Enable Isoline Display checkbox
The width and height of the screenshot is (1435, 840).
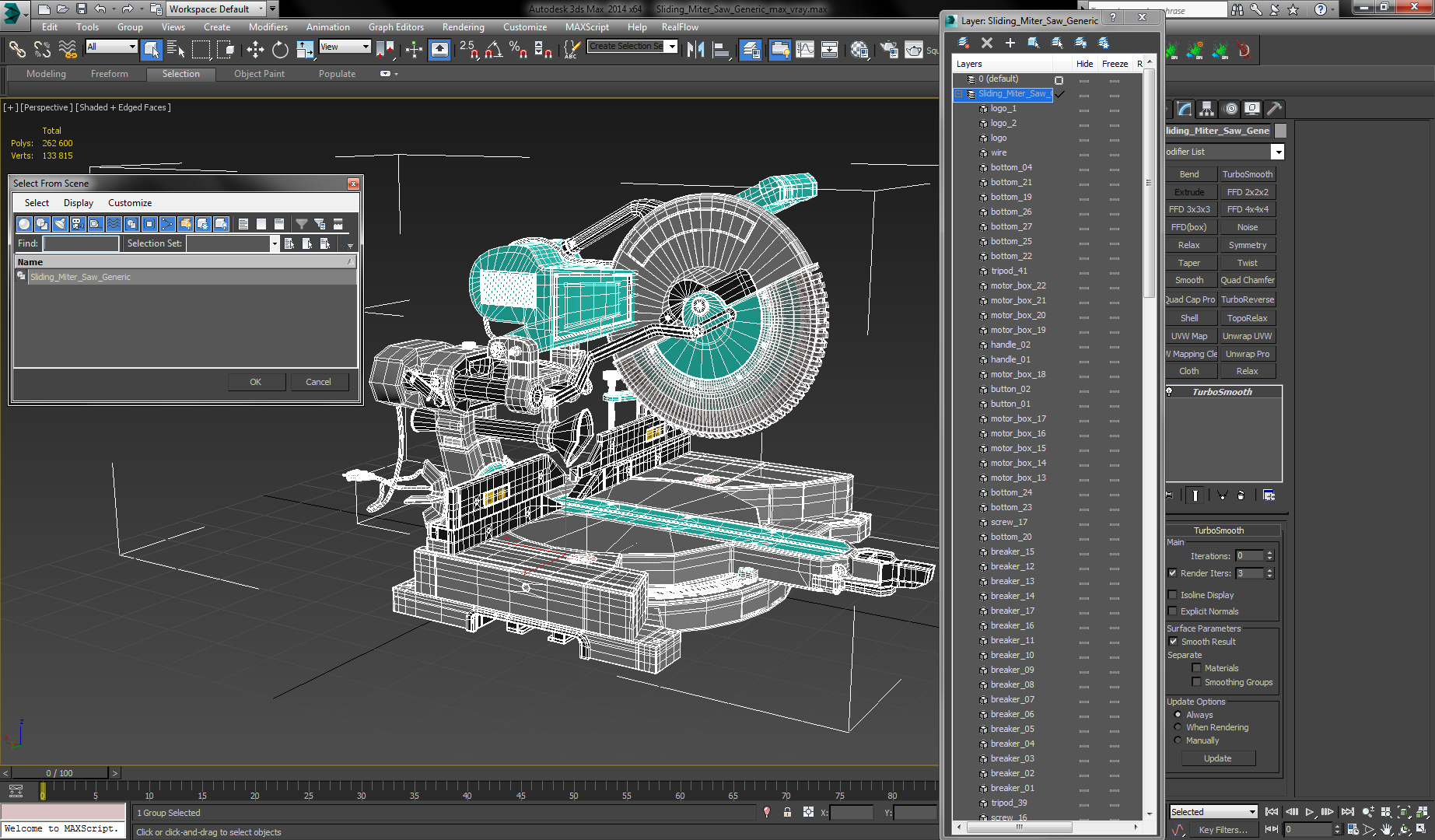(1173, 595)
